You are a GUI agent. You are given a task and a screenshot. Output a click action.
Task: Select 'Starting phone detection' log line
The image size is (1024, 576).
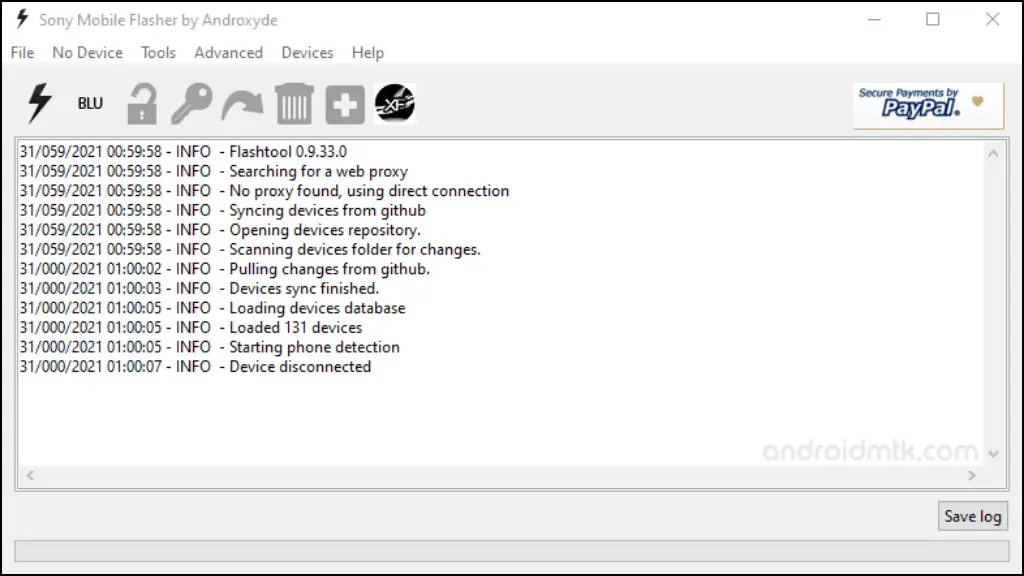point(210,347)
